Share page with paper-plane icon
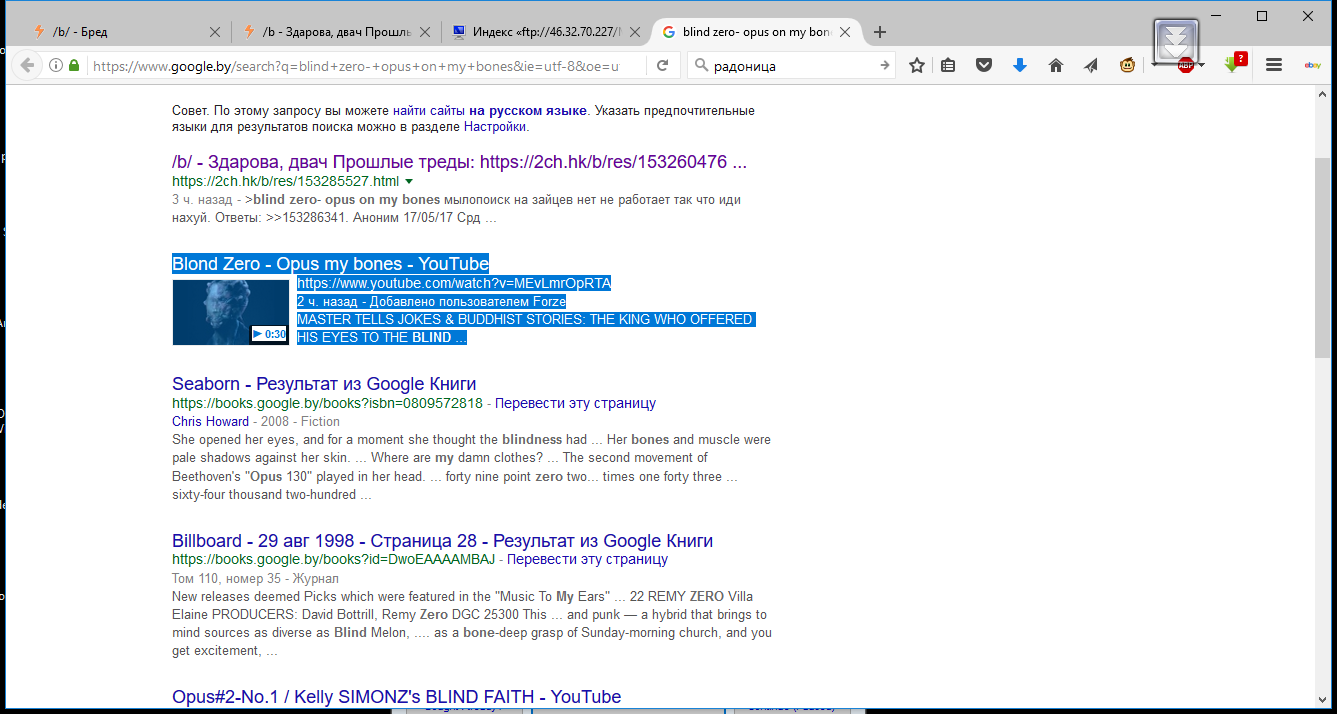Viewport: 1337px width, 714px height. [1091, 66]
